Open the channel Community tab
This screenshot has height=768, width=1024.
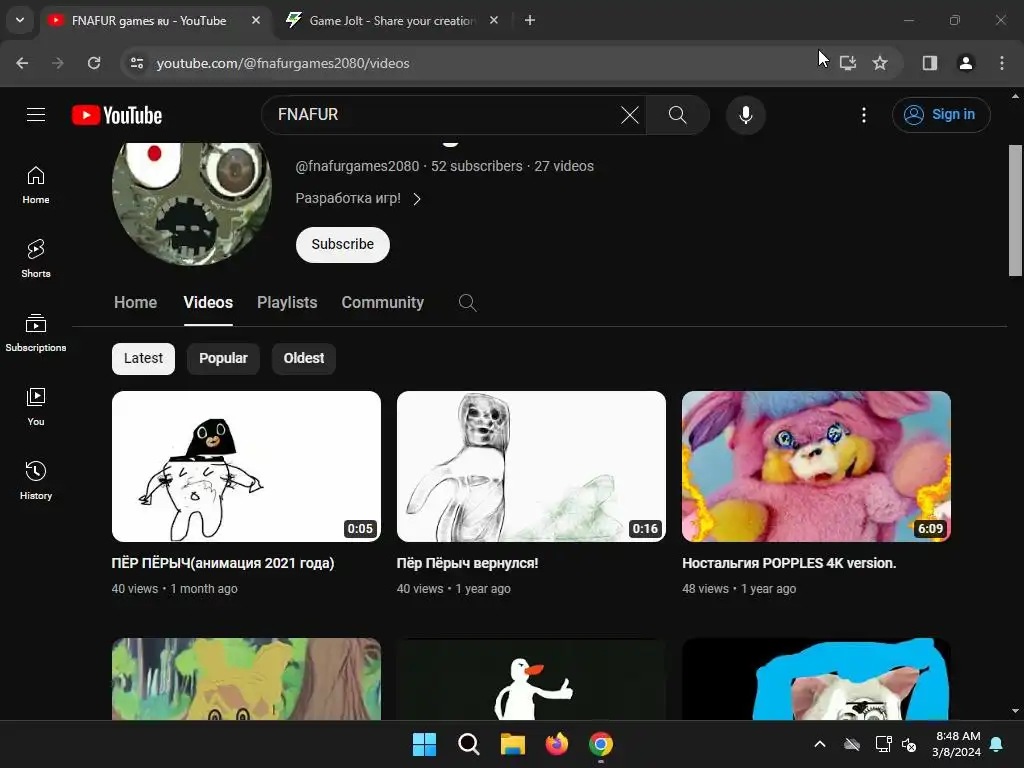(x=383, y=302)
